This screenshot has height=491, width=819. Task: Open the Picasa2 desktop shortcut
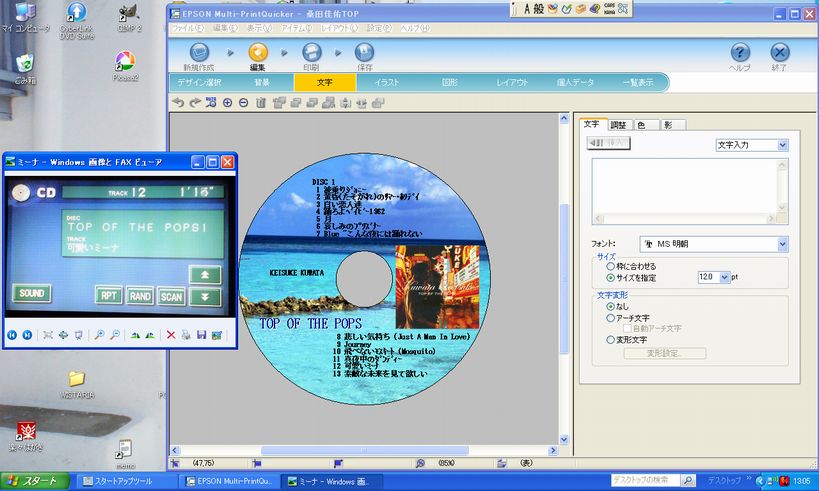[125, 66]
